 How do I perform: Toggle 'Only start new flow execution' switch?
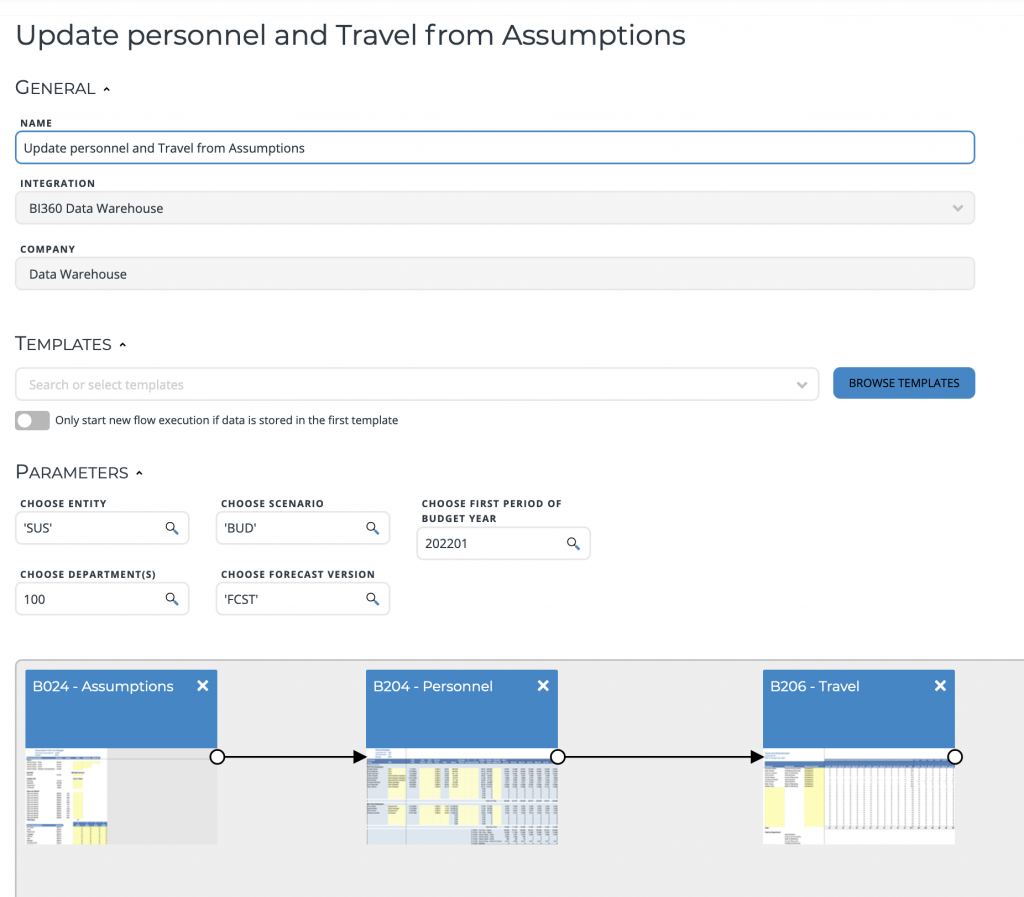click(x=32, y=421)
